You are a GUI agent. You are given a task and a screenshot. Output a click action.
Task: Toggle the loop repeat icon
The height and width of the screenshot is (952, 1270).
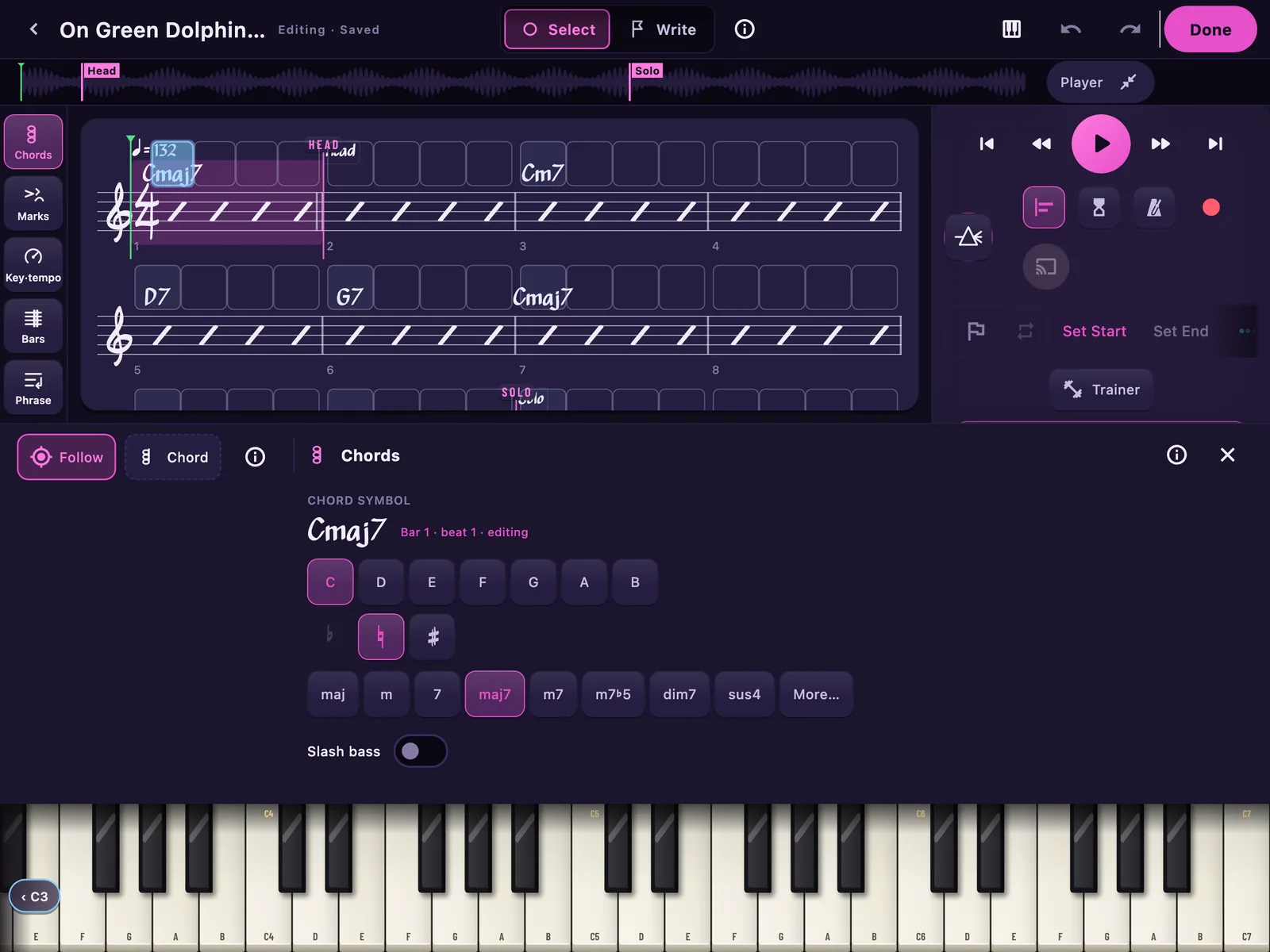1026,331
